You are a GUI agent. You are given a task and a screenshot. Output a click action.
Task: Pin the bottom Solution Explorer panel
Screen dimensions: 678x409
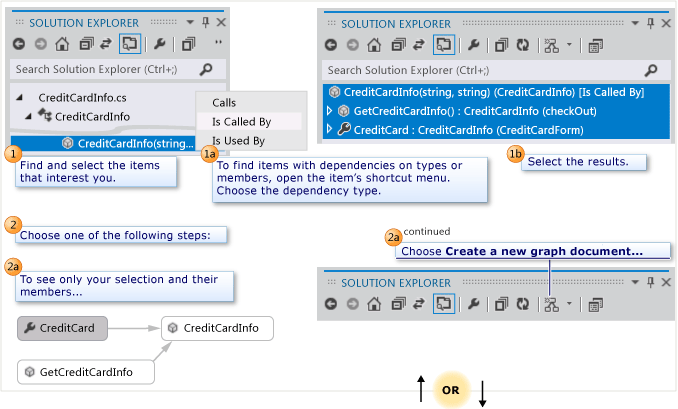point(650,282)
